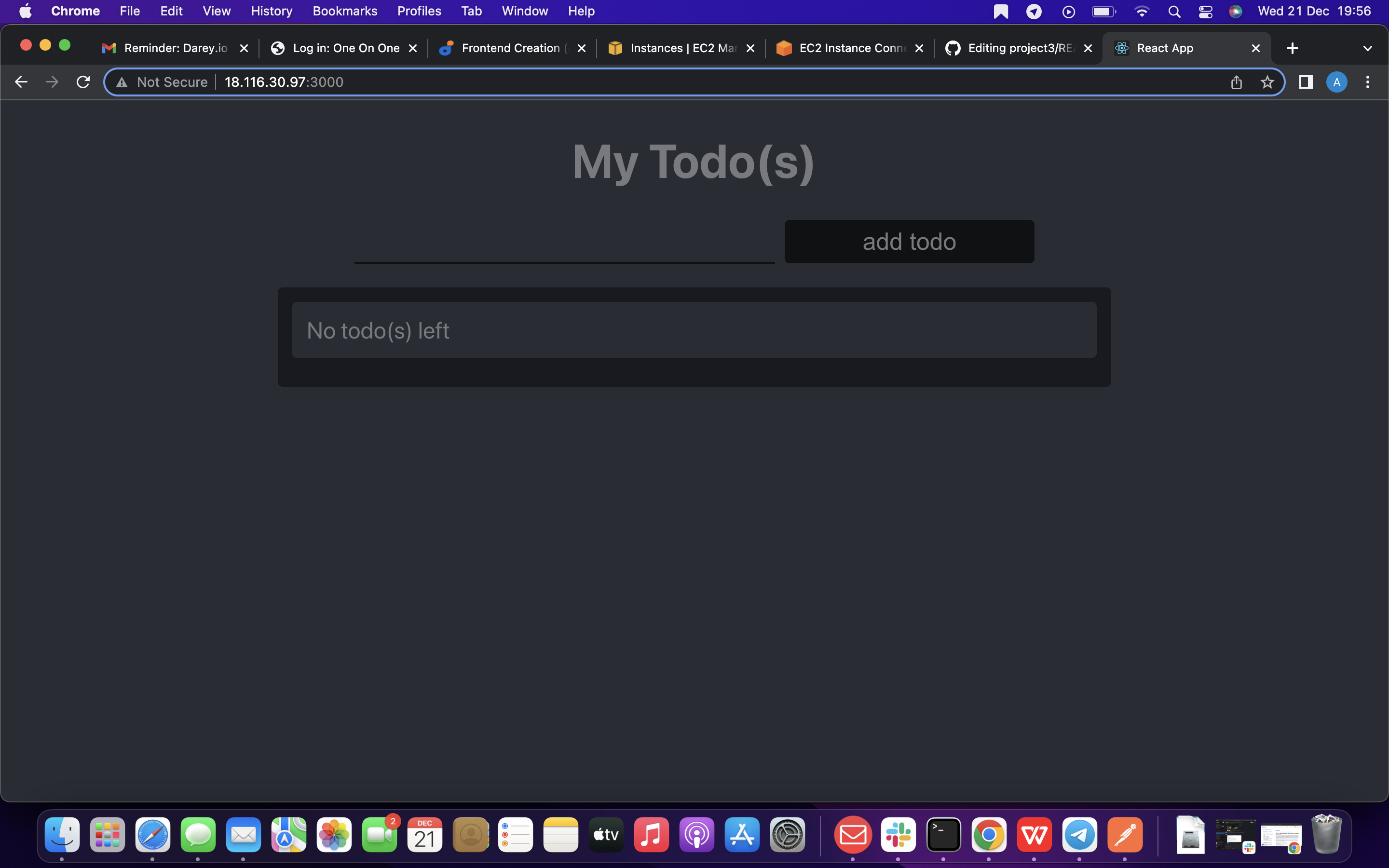1389x868 pixels.
Task: Click the Telegram icon in the menu bar
Action: coord(1034,11)
